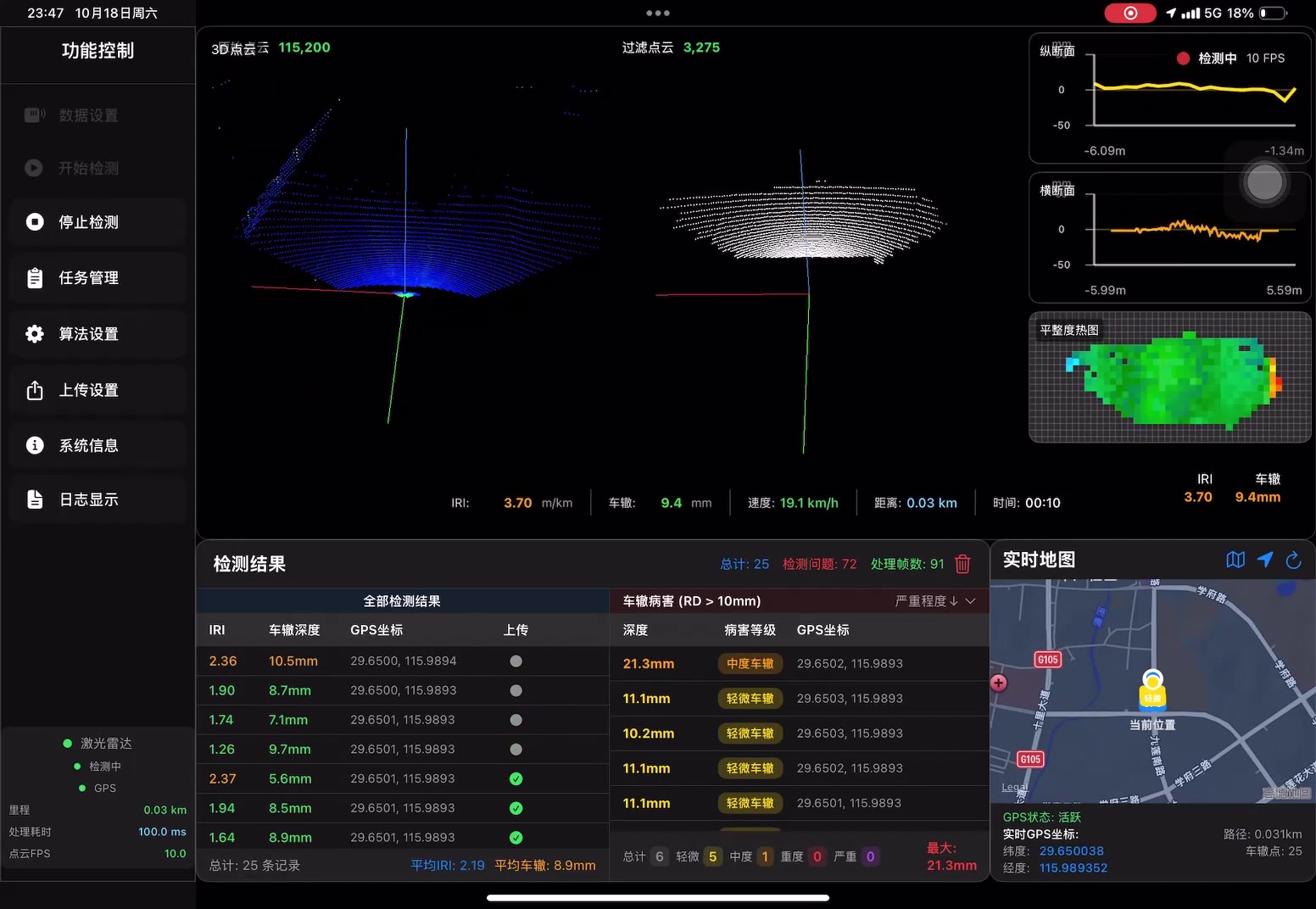
Task: Click the yellow current location pin on the map
Action: click(1152, 691)
